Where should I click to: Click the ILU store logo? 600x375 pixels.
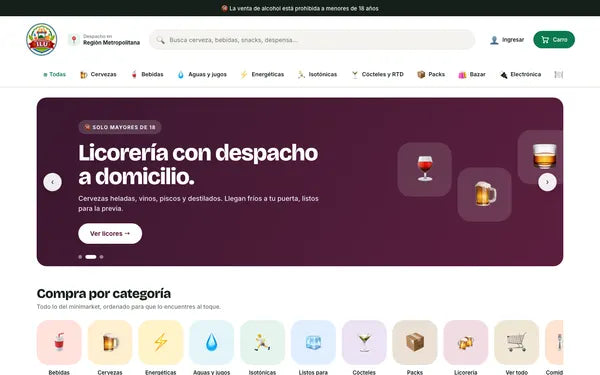42,39
